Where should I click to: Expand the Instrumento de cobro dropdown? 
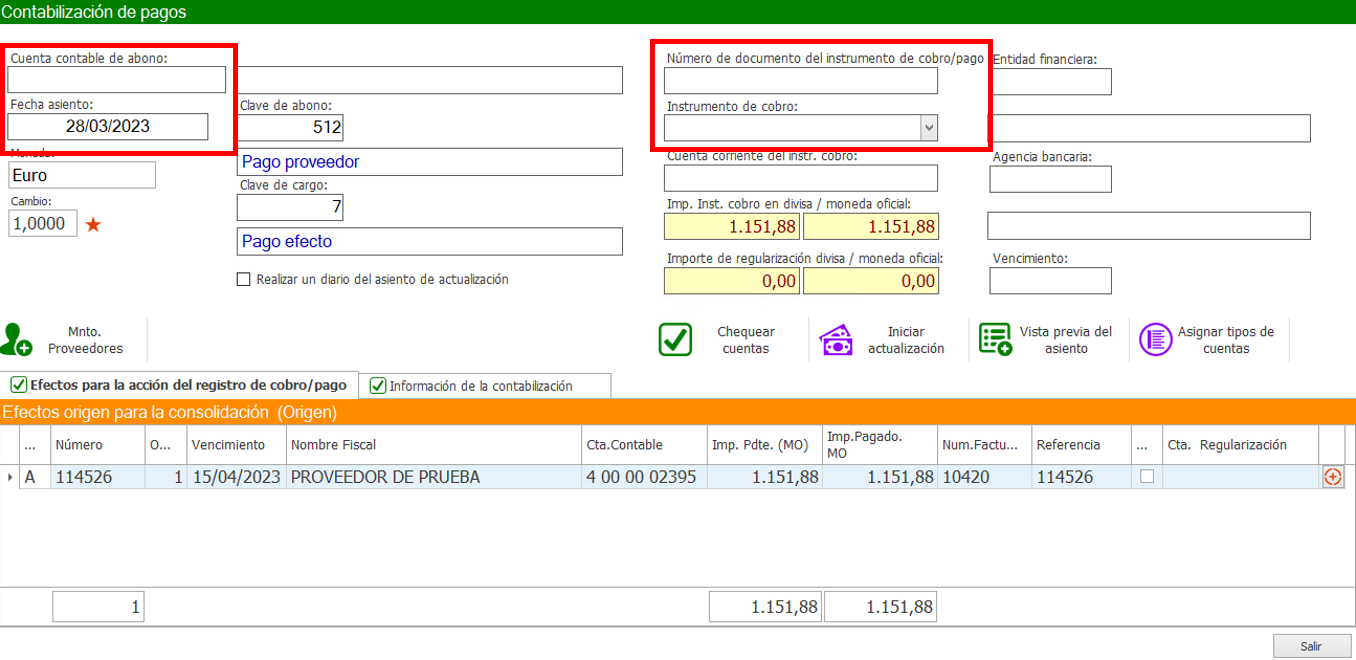coord(929,128)
